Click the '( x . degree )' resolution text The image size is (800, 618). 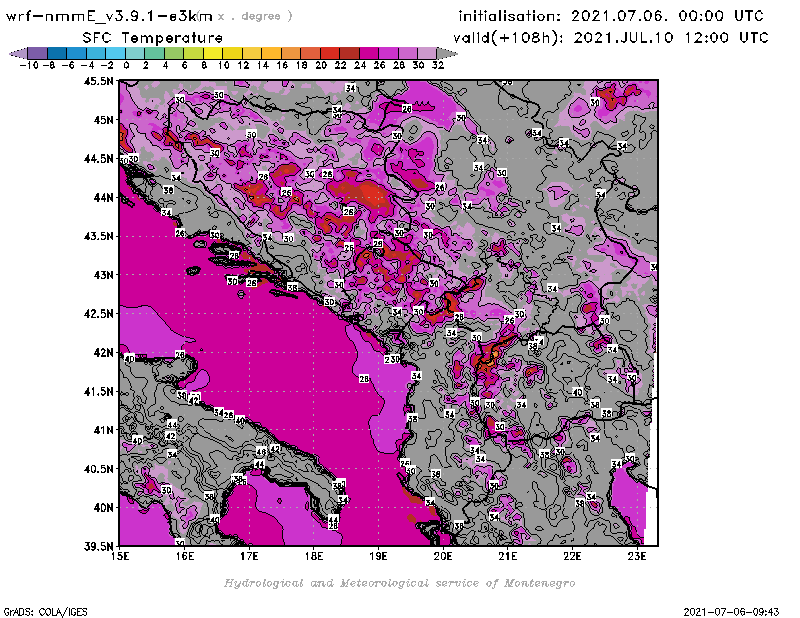[x=246, y=16]
